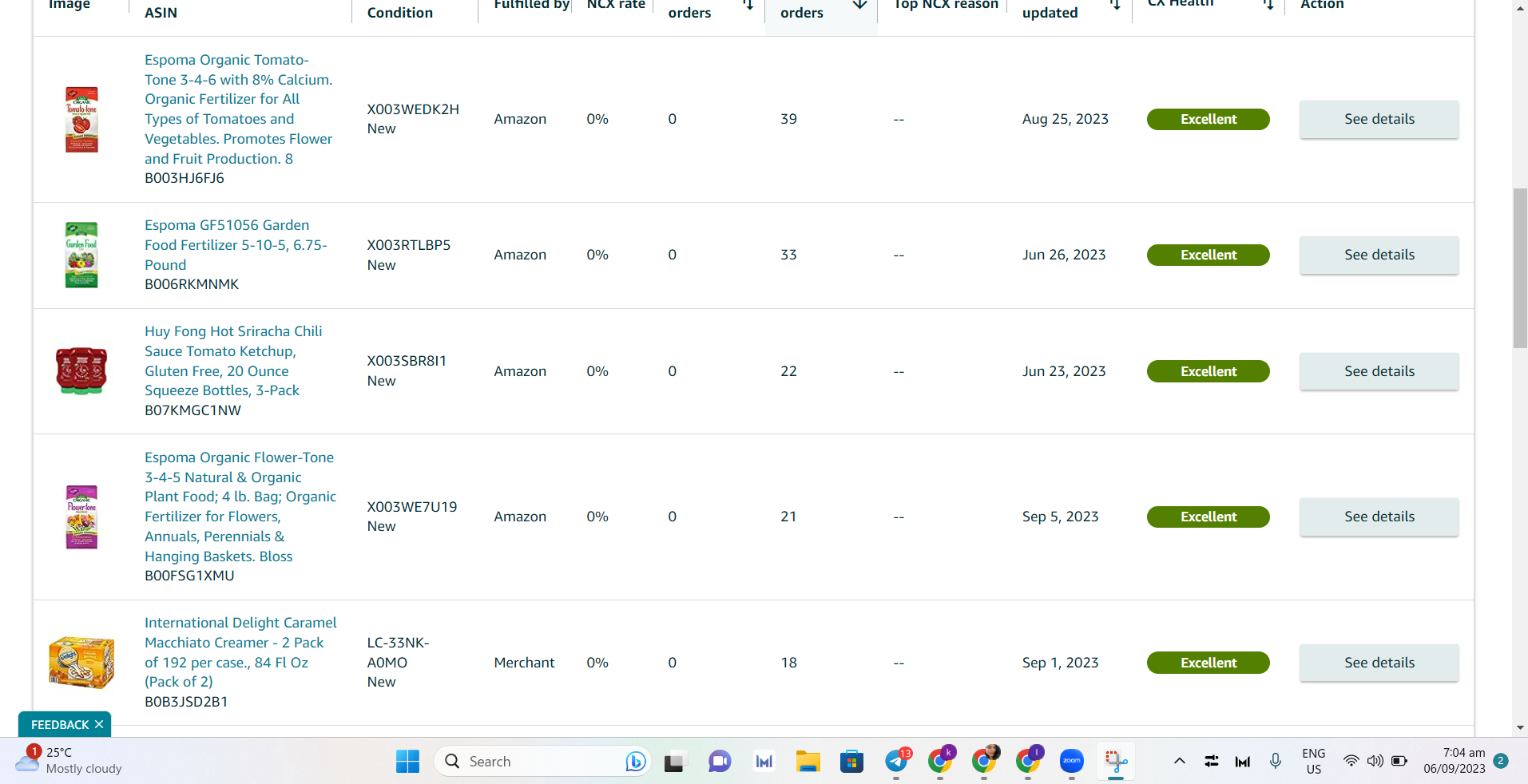Switch to the Snipping Tool taskbar icon
Screen dimensions: 1528x784
click(x=1116, y=762)
